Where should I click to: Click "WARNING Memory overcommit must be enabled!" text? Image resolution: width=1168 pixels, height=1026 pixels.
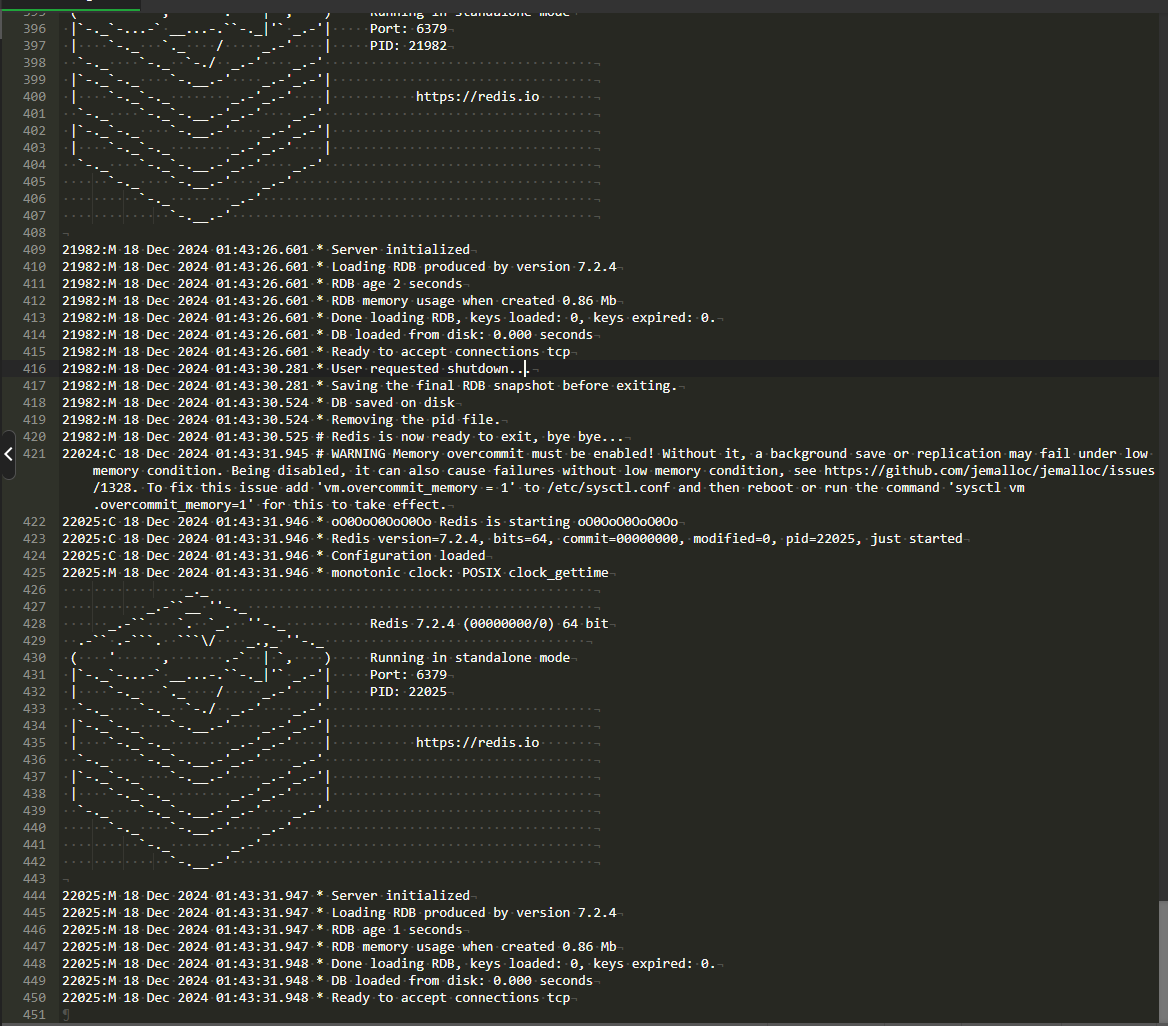(x=492, y=454)
